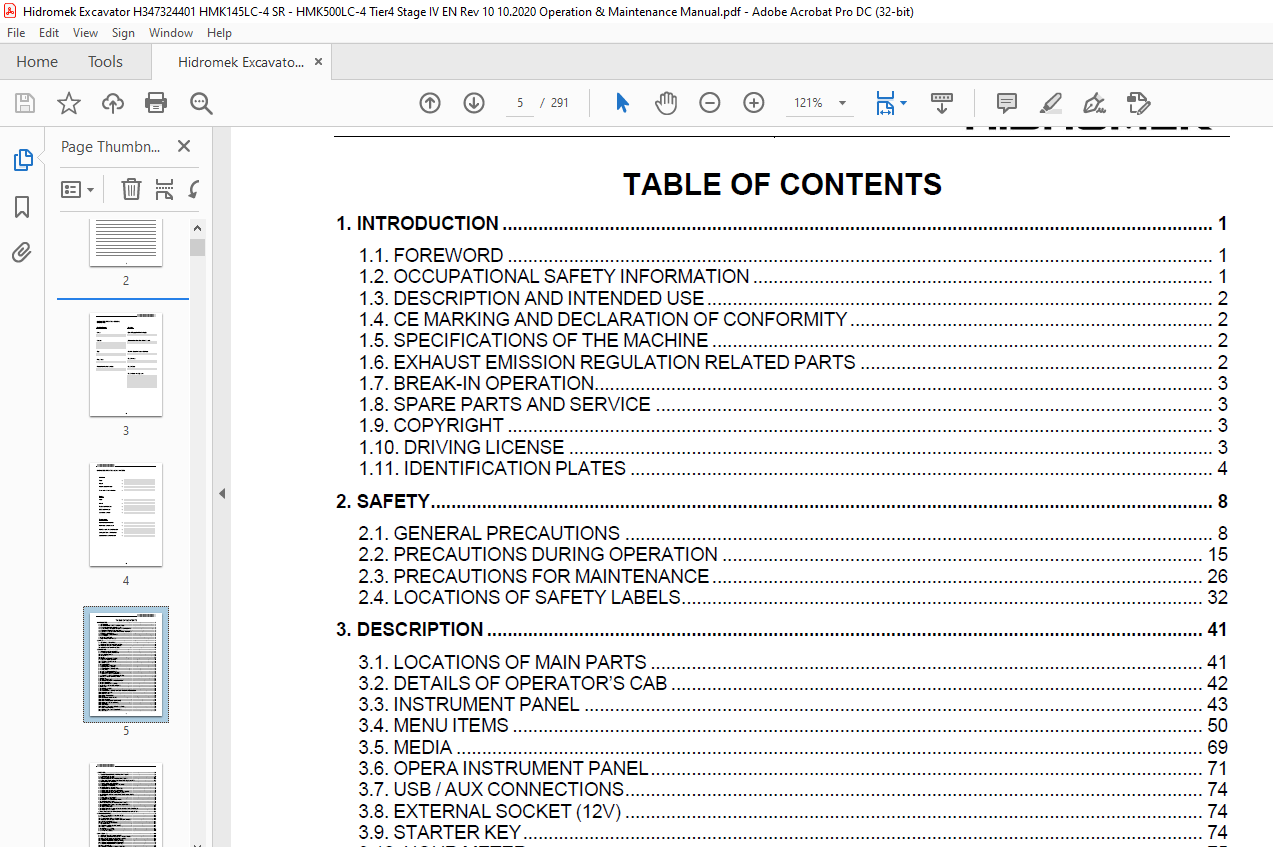Click the 3.3. INSTRUMENT PANEL entry
The width and height of the screenshot is (1273, 847).
pos(793,705)
